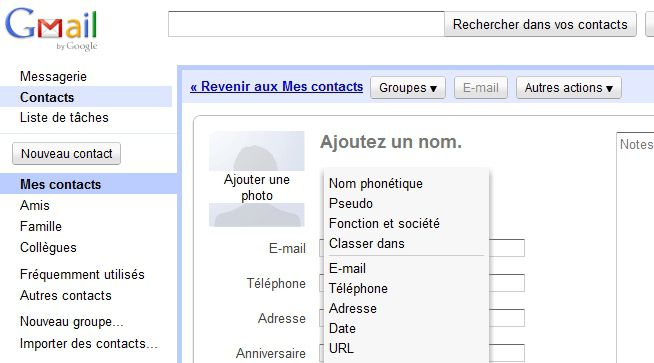654x363 pixels.
Task: Click Importer des contacts link
Action: tap(89, 343)
